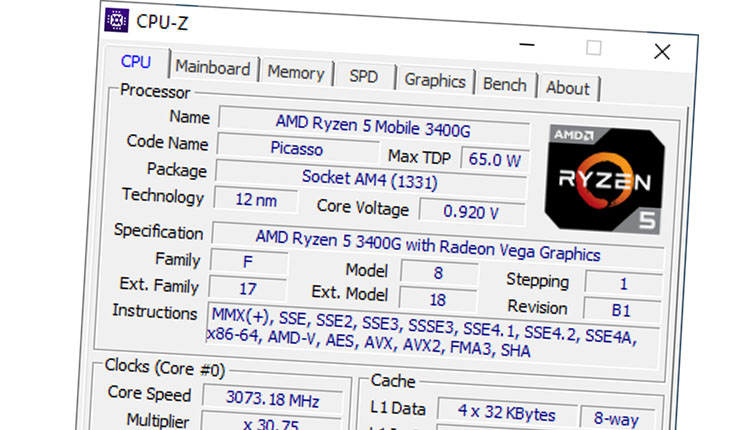Open the About tab

point(568,88)
